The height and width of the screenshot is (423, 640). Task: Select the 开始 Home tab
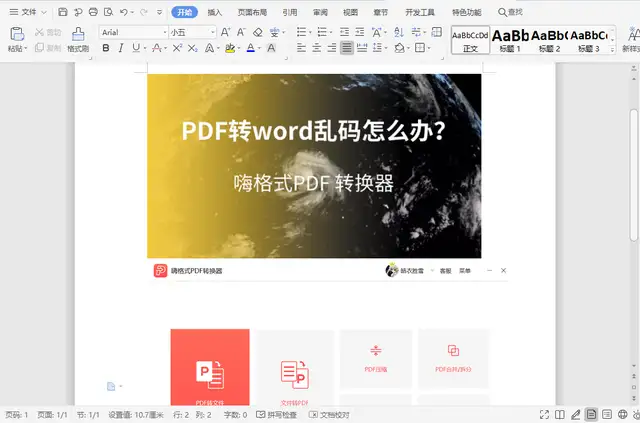[184, 12]
